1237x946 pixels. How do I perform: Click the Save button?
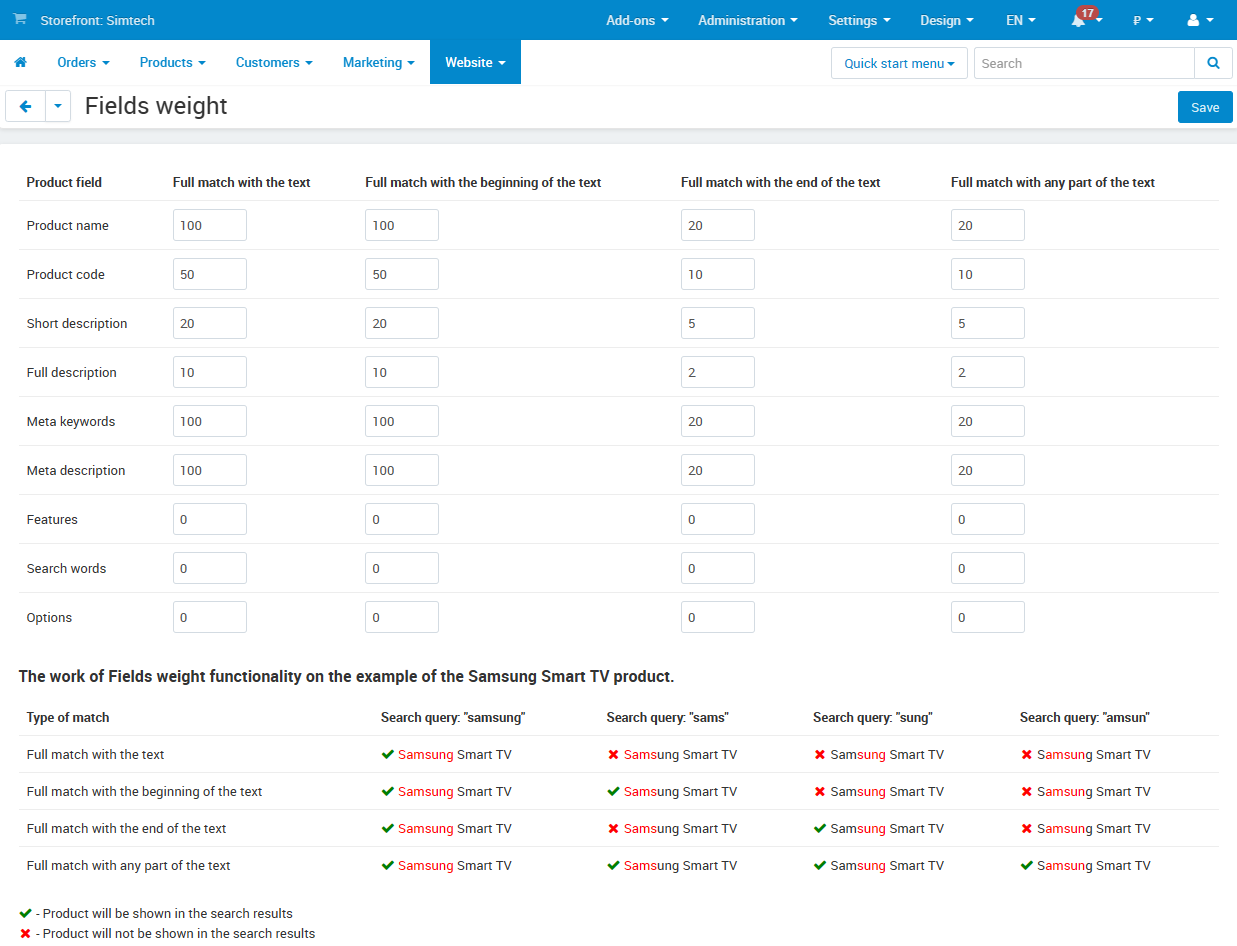1204,107
